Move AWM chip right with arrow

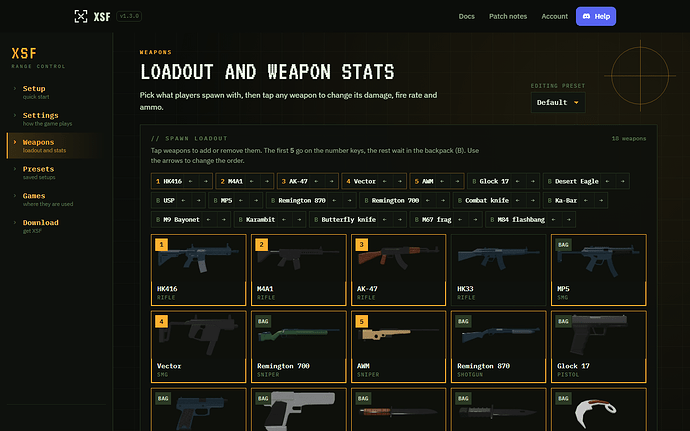(x=457, y=181)
